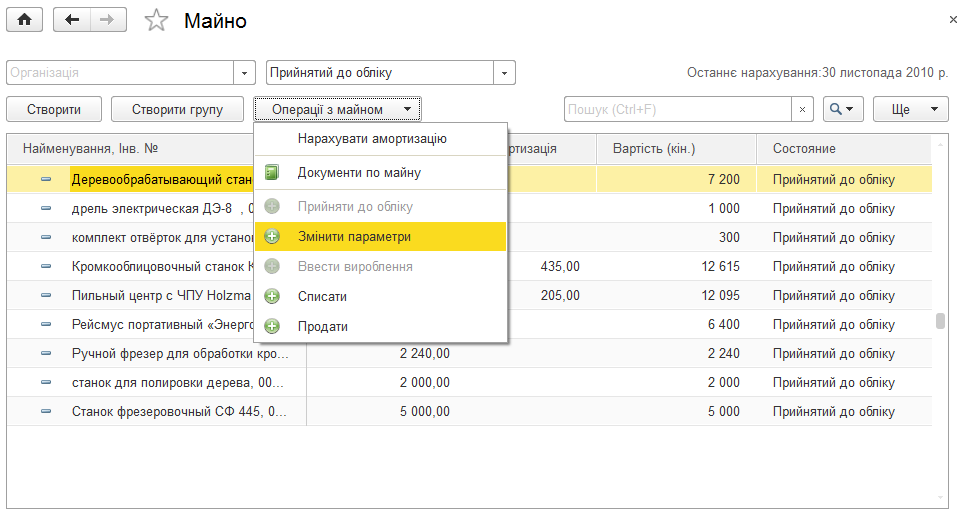Go to the home page icon
This screenshot has height=512, width=961.
coord(25,20)
